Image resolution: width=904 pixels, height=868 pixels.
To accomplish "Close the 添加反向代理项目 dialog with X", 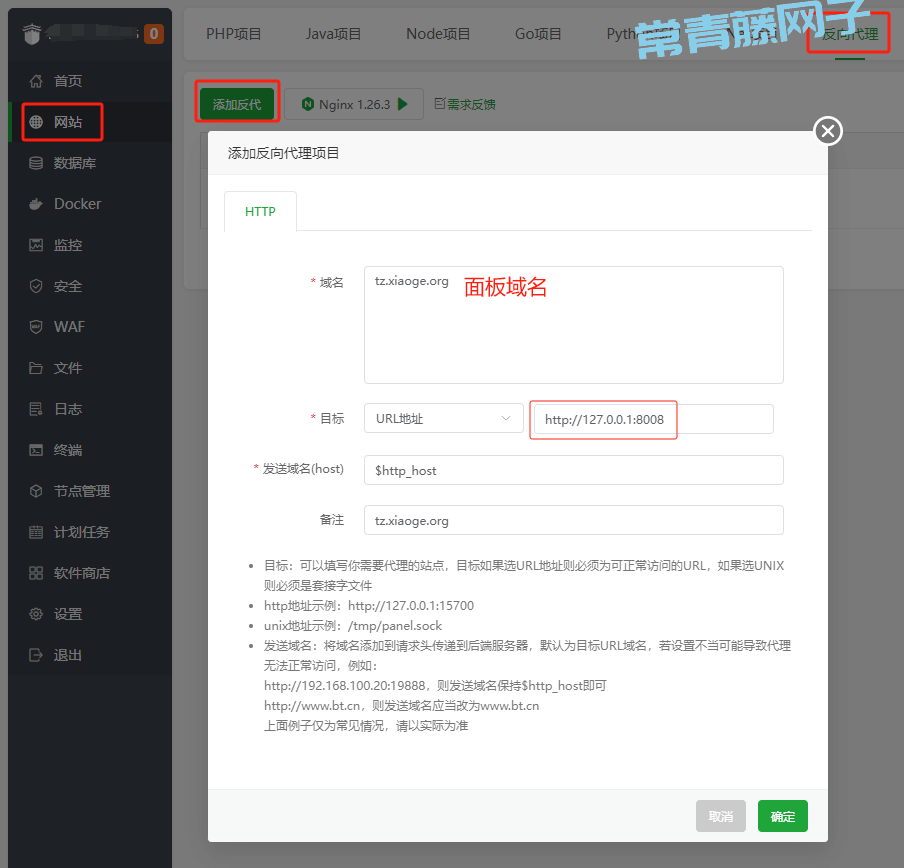I will tap(828, 131).
